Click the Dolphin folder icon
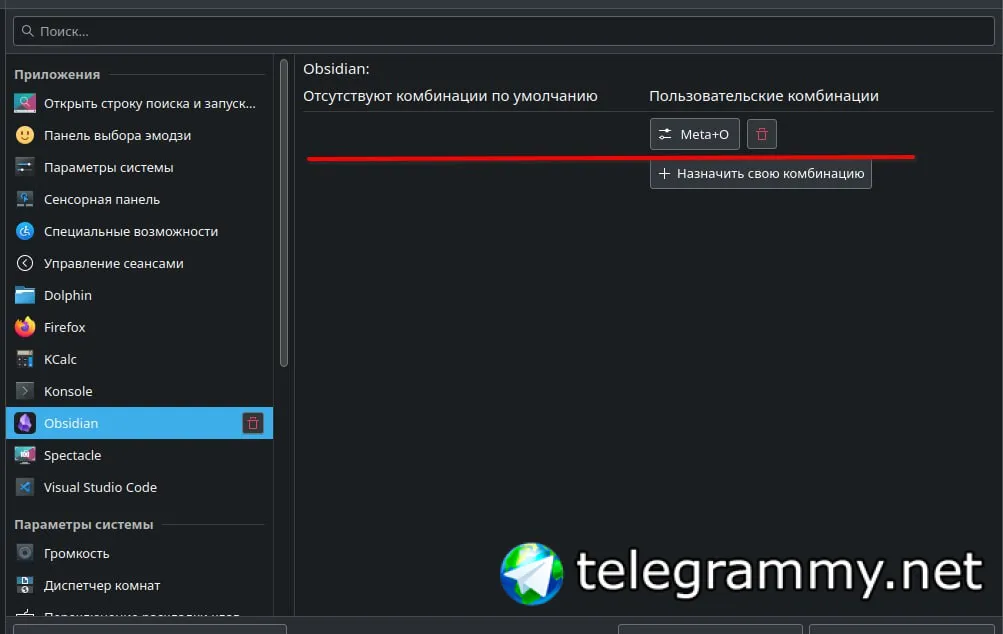The width and height of the screenshot is (1003, 634). point(25,295)
